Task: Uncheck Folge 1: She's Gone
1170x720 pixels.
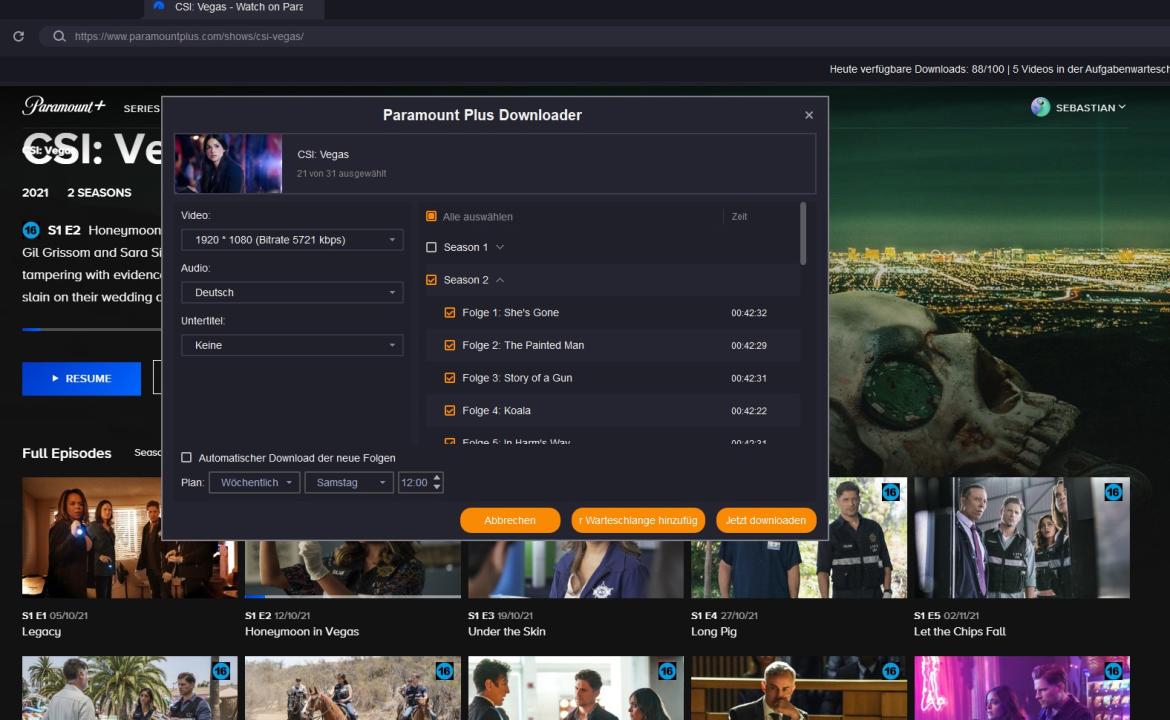Action: [450, 313]
